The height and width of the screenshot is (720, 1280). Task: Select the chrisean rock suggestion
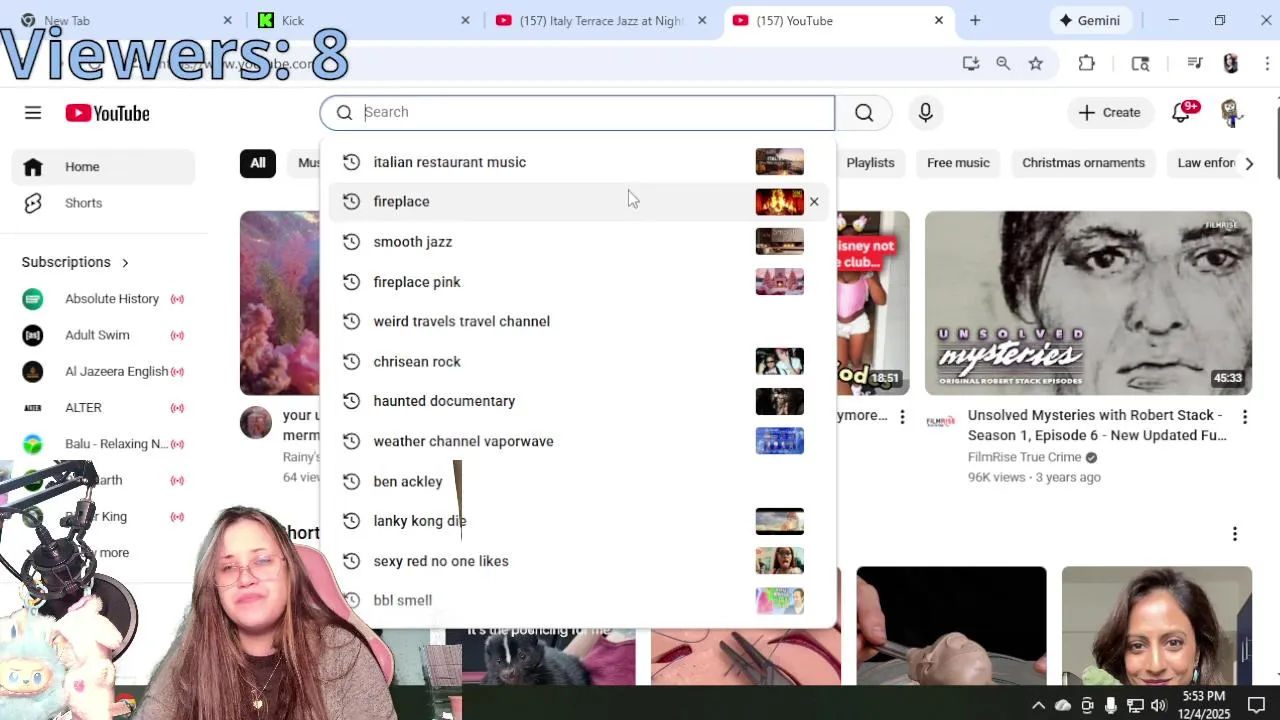[577, 361]
